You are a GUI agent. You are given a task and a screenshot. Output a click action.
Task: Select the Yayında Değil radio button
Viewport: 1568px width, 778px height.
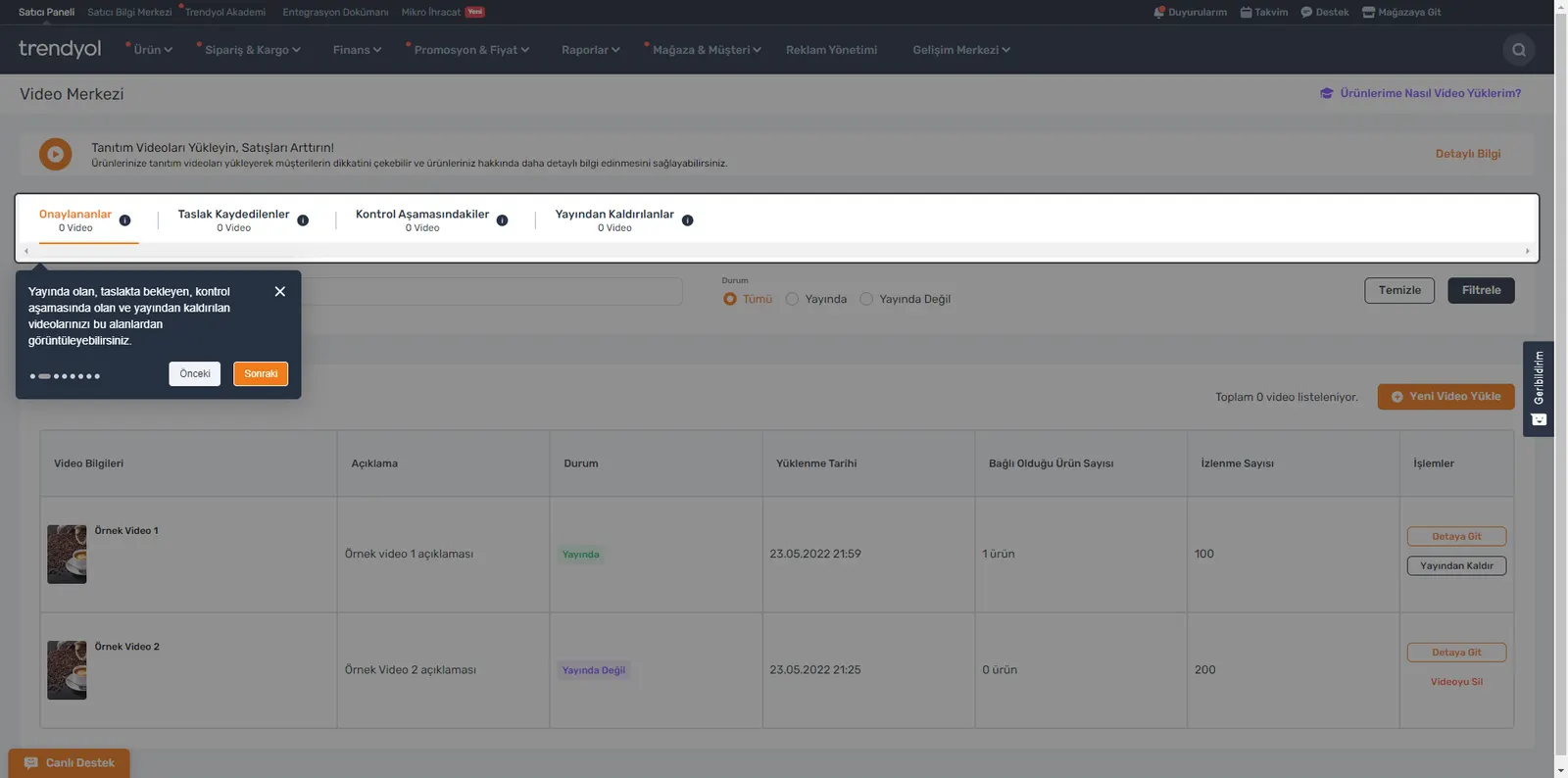pos(866,299)
